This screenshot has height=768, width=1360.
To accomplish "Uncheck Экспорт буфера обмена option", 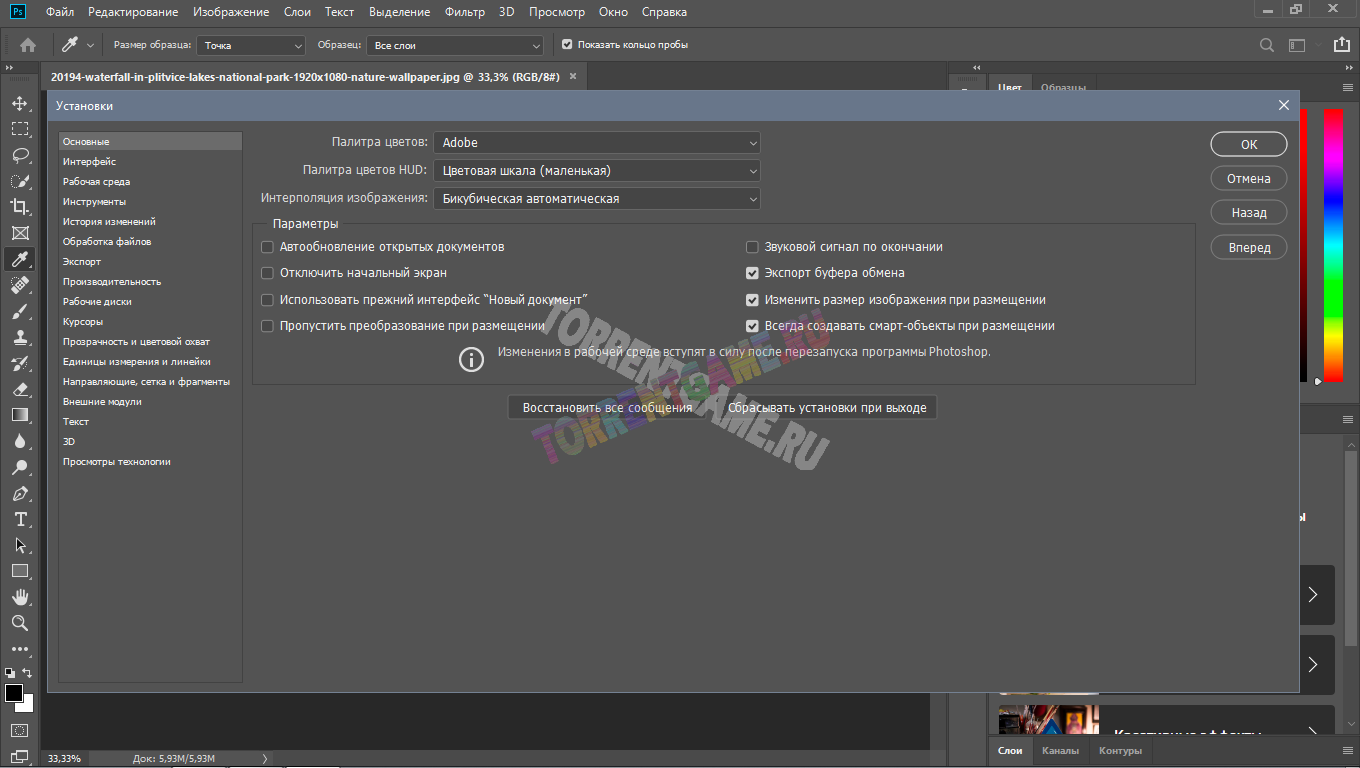I will click(753, 273).
